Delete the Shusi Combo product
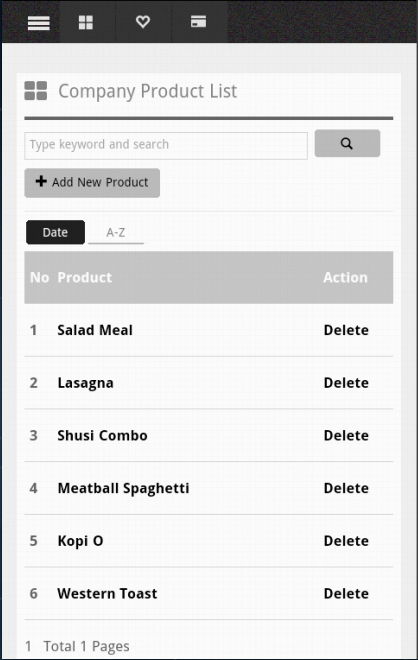 346,435
